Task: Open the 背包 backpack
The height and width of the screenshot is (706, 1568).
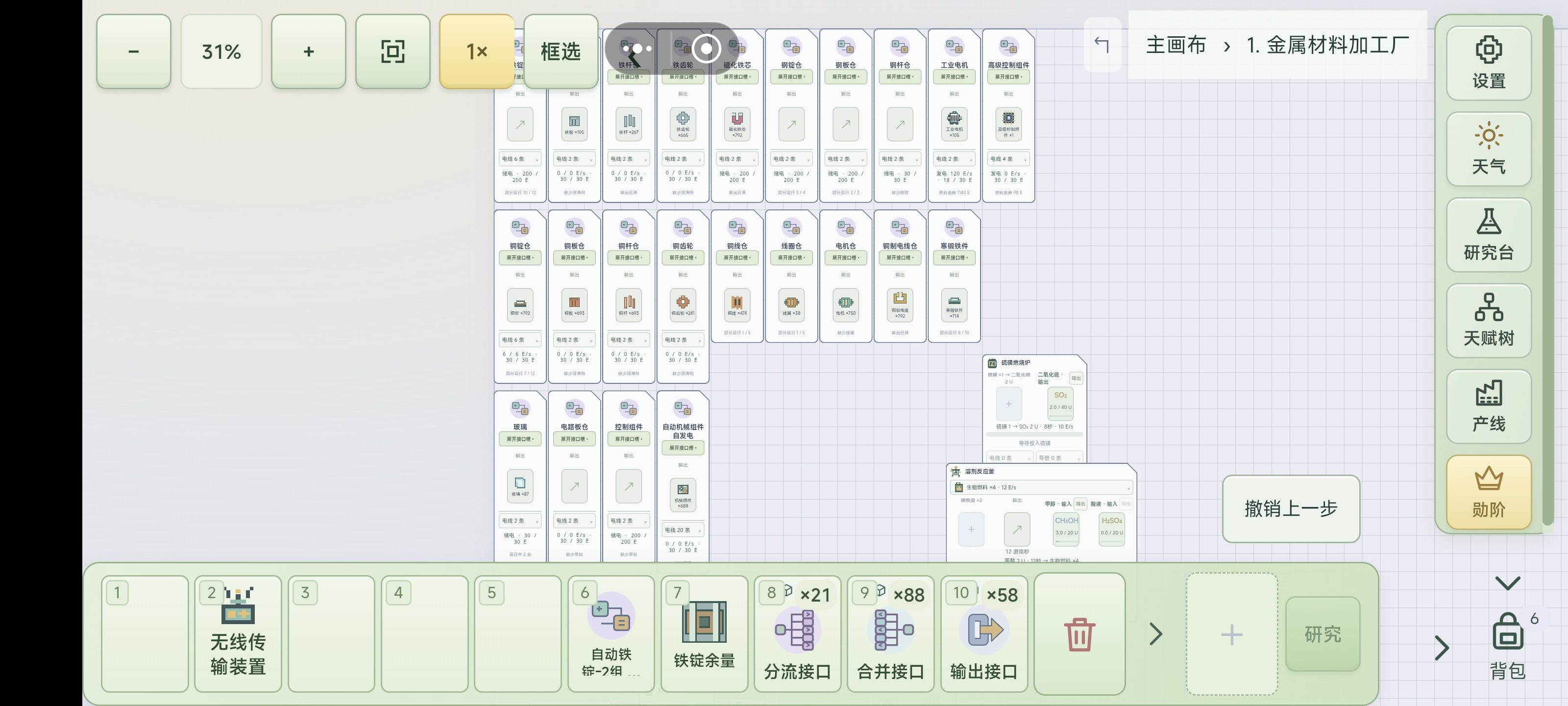Action: [1507, 646]
